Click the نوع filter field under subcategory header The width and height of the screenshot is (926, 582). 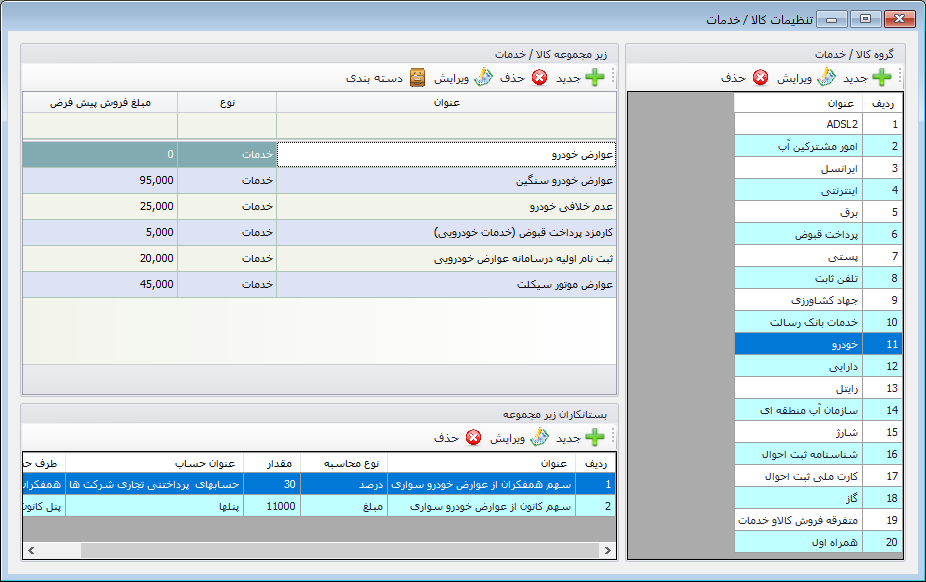(x=227, y=126)
